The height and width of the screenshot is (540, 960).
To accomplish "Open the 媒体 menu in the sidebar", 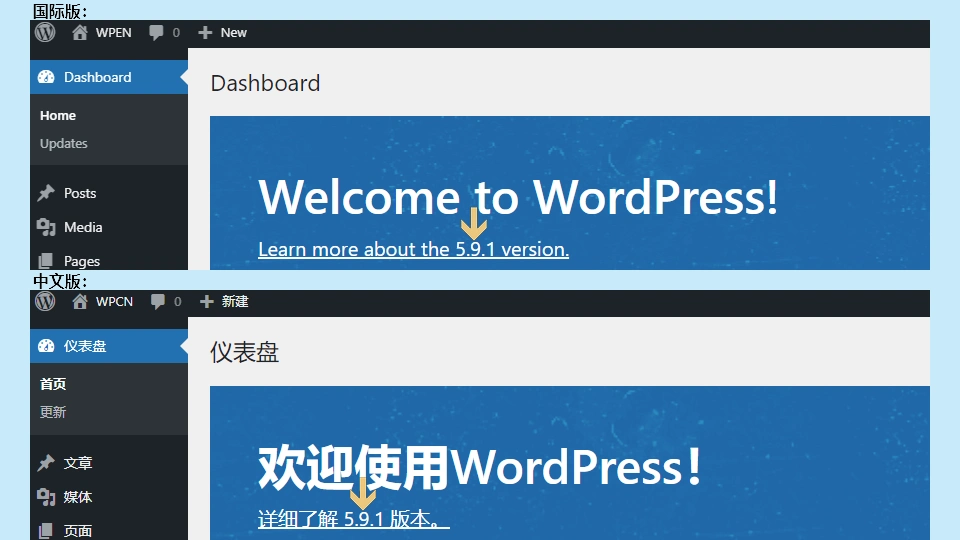I will pos(77,497).
